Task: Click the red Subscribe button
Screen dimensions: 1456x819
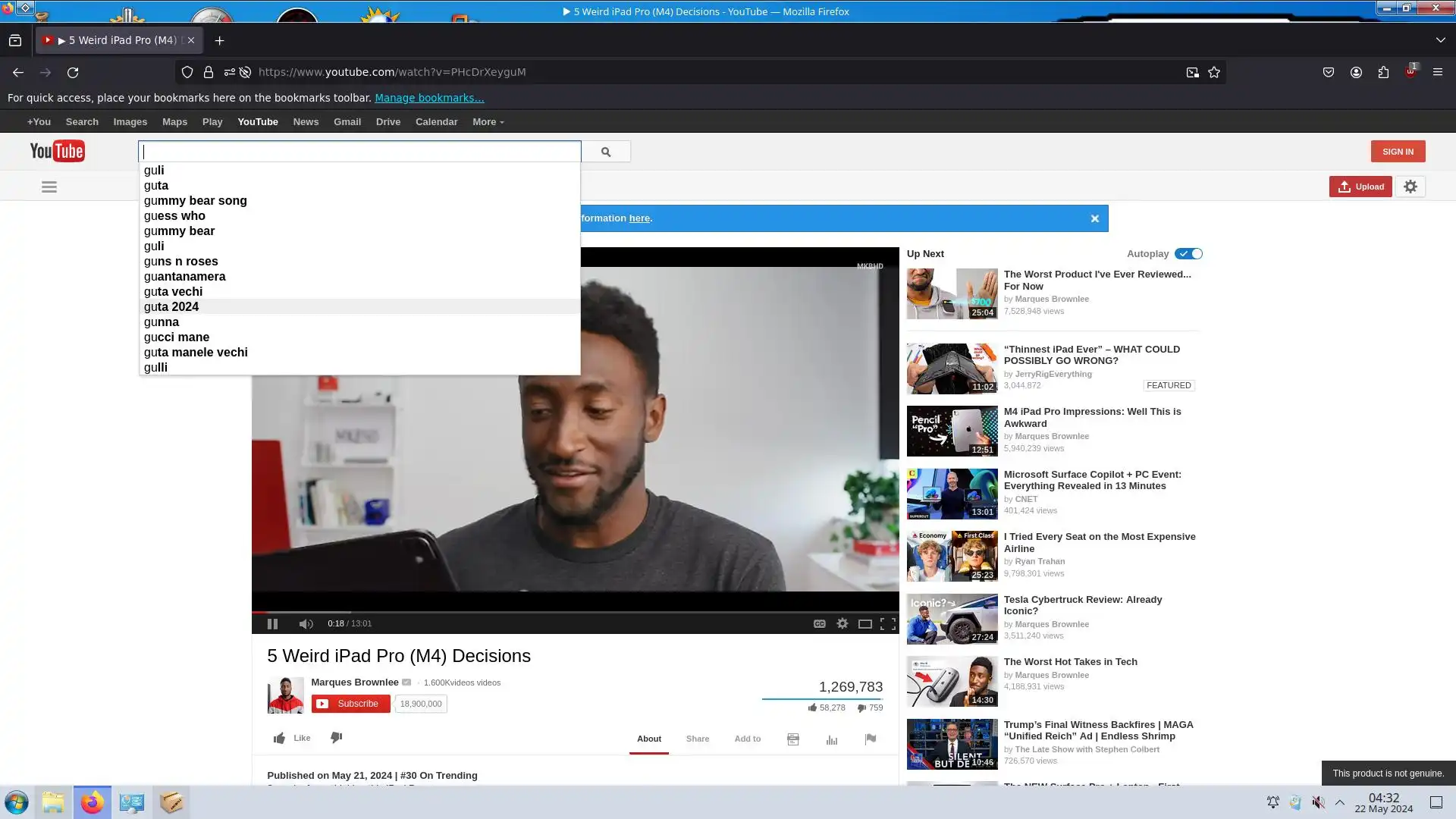Action: pos(350,704)
